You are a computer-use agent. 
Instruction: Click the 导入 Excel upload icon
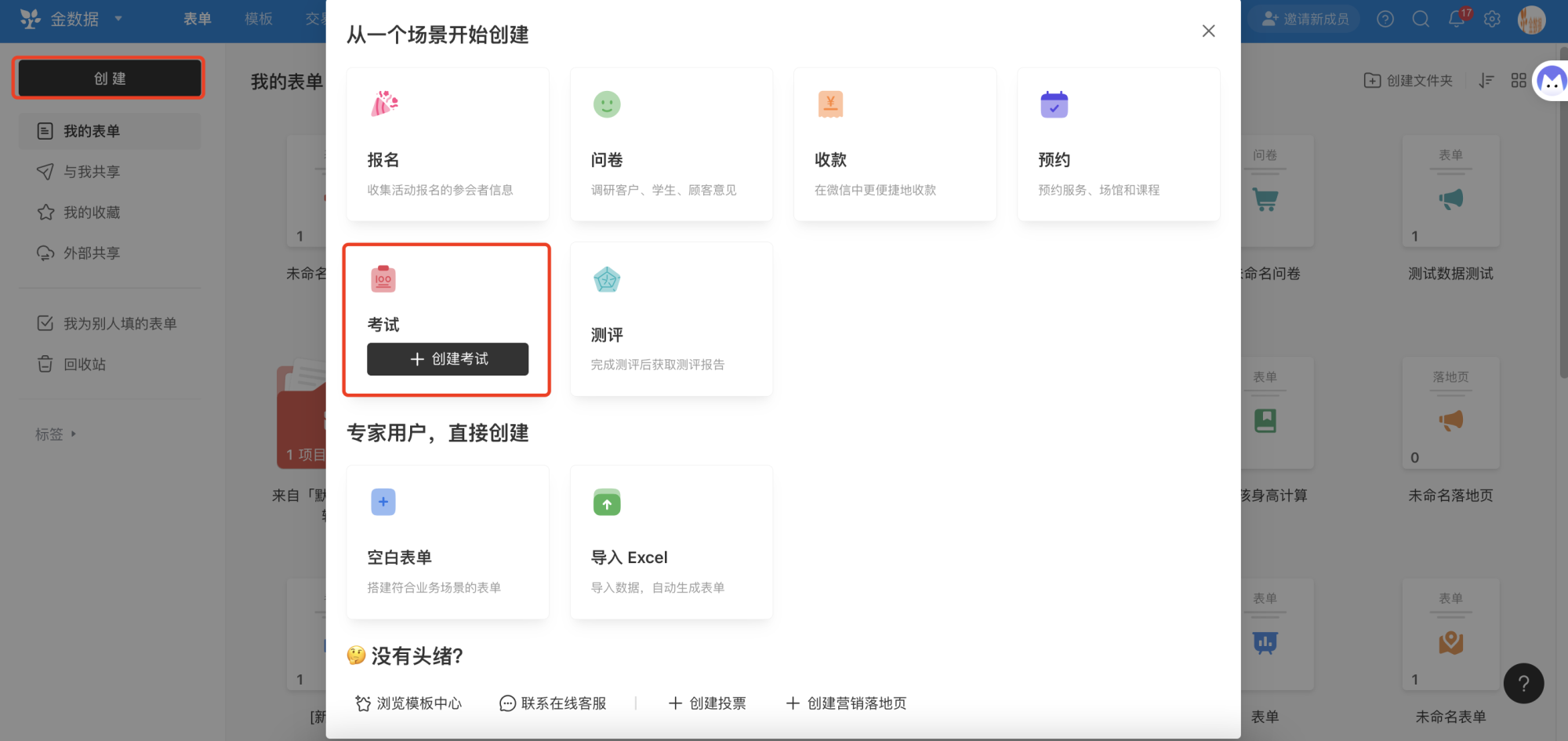click(607, 503)
